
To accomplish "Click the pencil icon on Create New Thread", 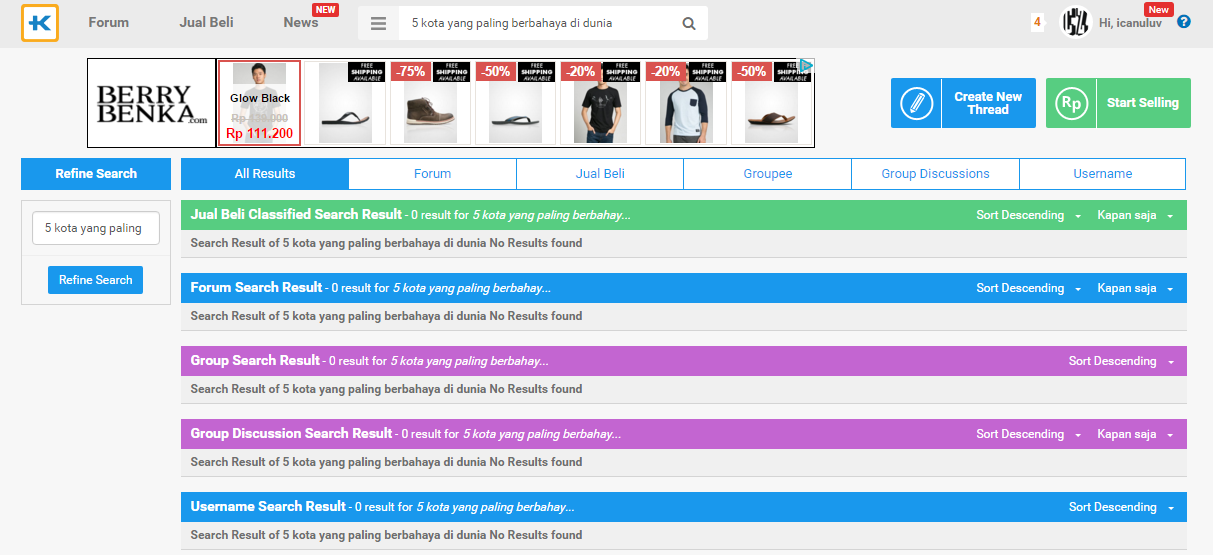I will (x=916, y=103).
